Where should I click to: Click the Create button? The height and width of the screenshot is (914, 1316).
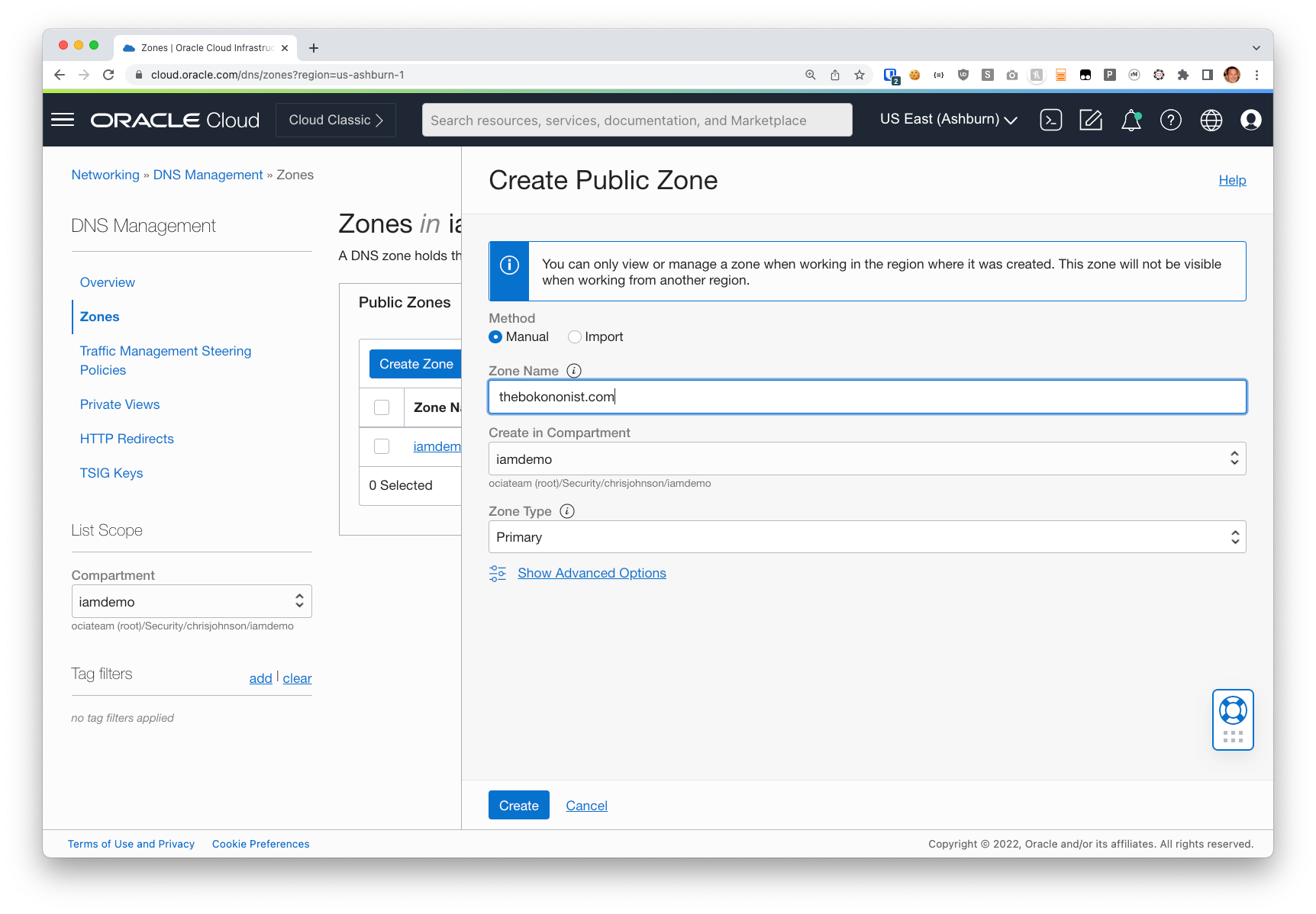coord(518,805)
